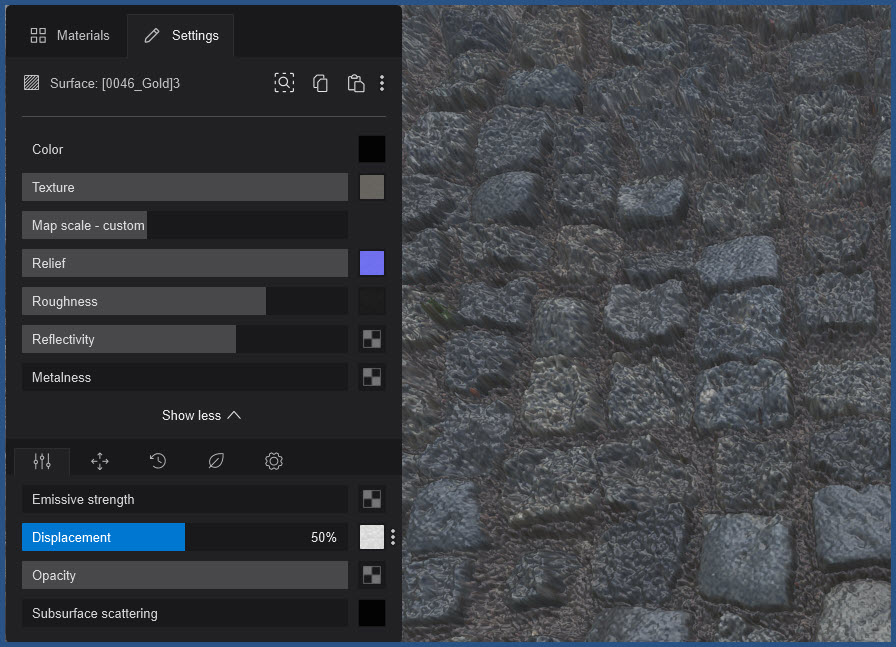Viewport: 896px width, 647px height.
Task: Open the material settings gear panel
Action: point(273,461)
